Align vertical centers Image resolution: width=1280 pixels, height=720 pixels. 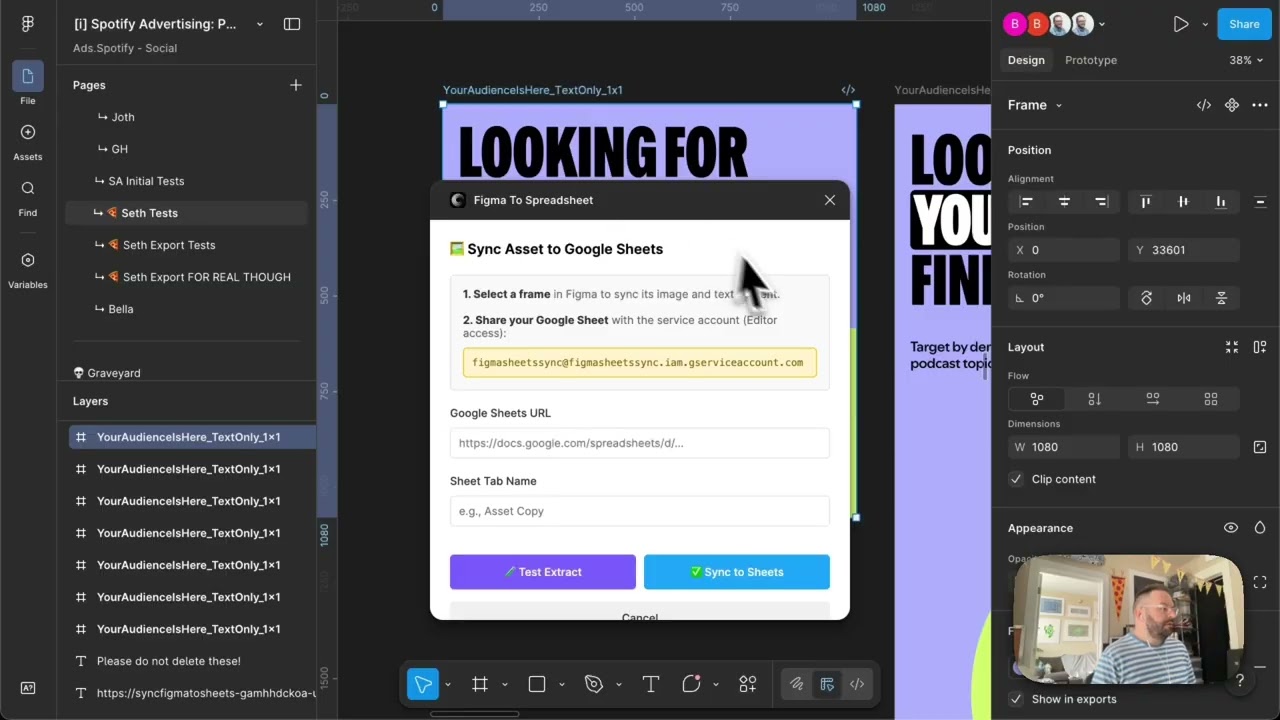(1184, 202)
